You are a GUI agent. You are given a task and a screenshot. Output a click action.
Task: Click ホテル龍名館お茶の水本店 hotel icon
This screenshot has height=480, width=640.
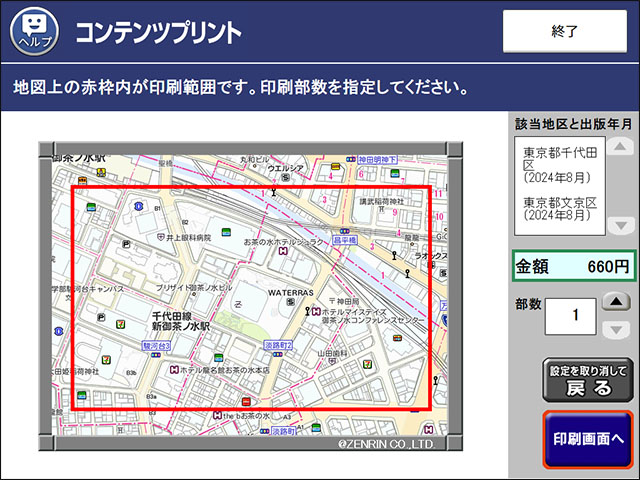[x=174, y=370]
